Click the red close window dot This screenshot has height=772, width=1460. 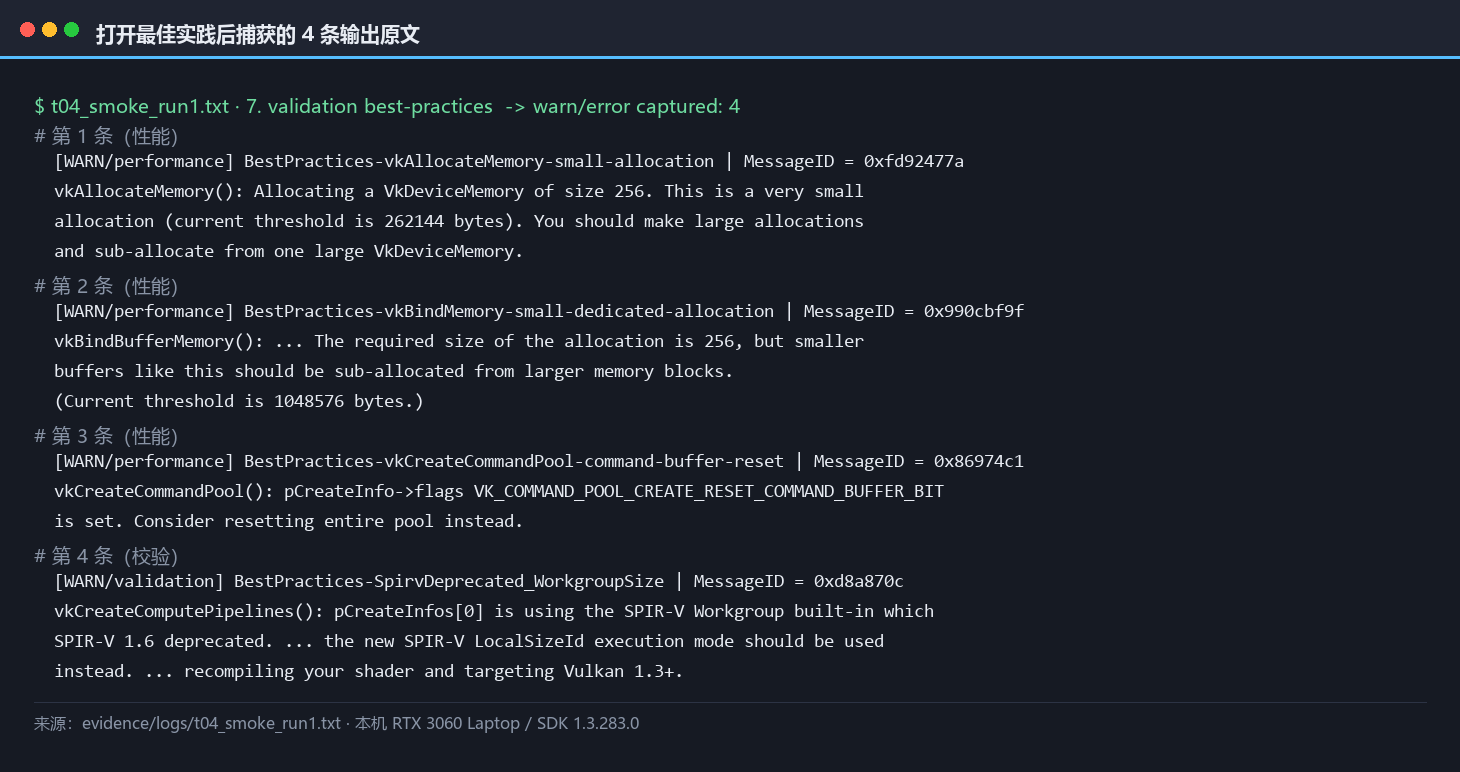click(27, 30)
